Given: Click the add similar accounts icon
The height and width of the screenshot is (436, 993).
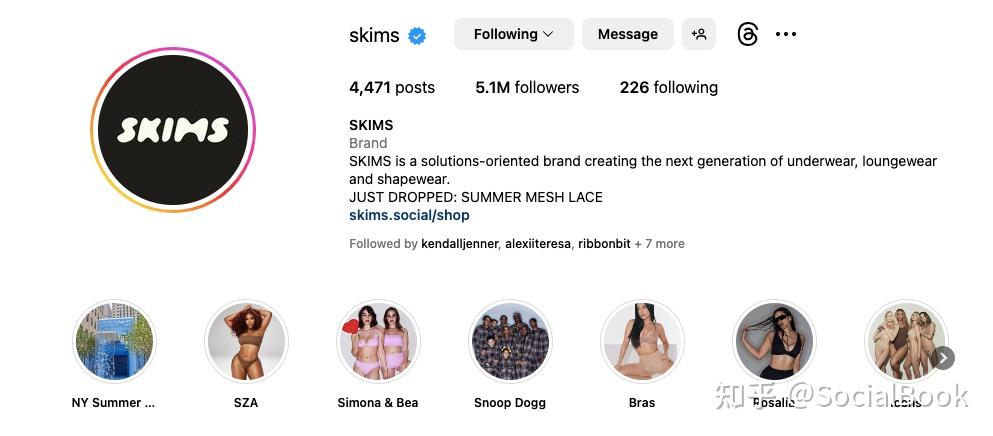Looking at the screenshot, I should pos(699,34).
